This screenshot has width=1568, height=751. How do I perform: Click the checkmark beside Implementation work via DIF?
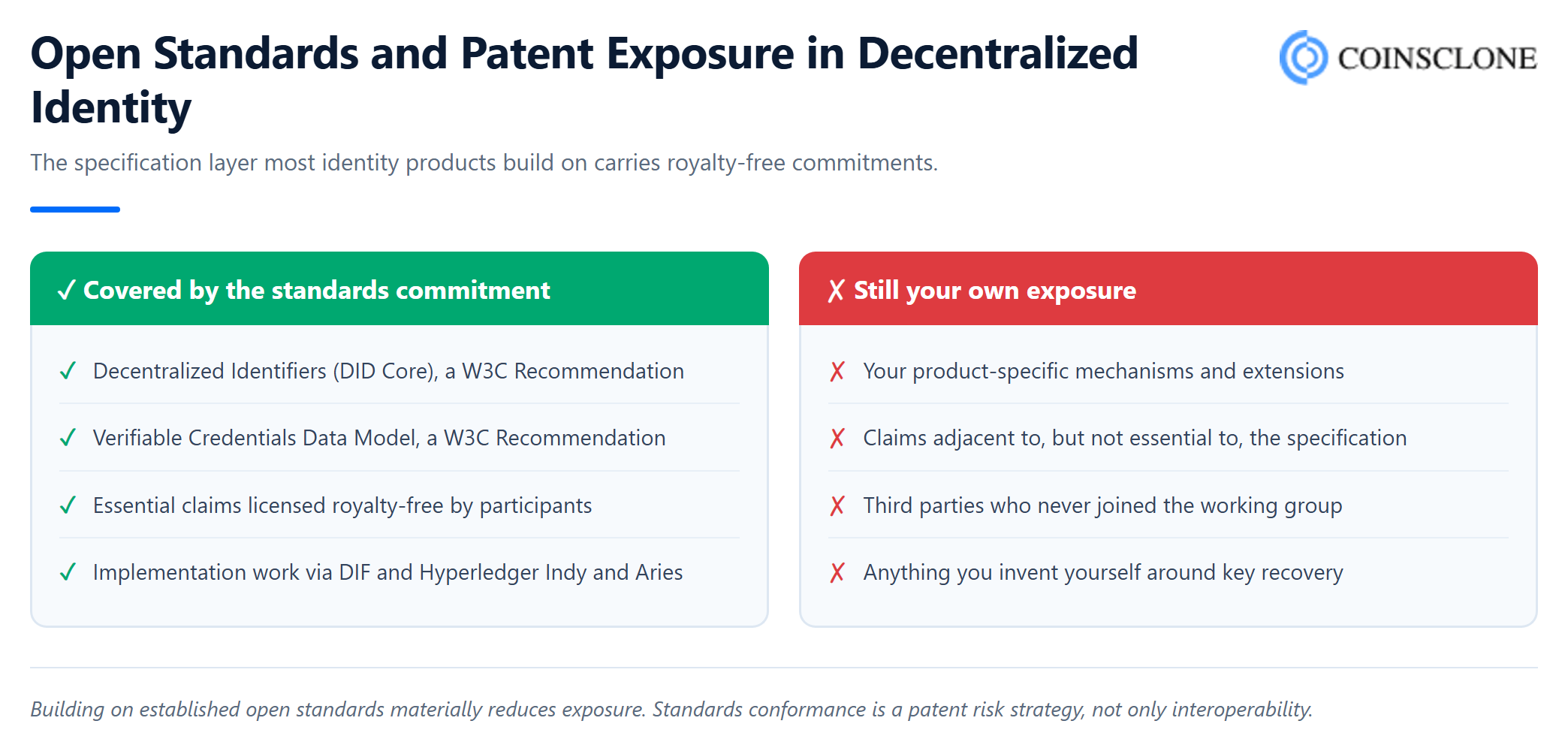click(68, 572)
